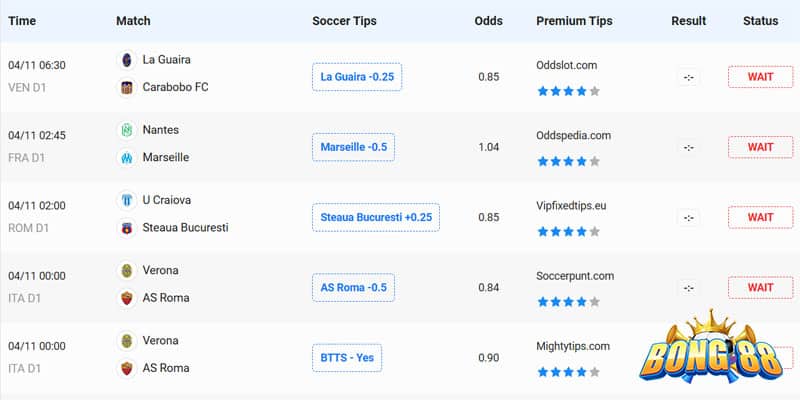Click the star rating under Soccerpunt.com
This screenshot has height=400, width=800.
(568, 302)
